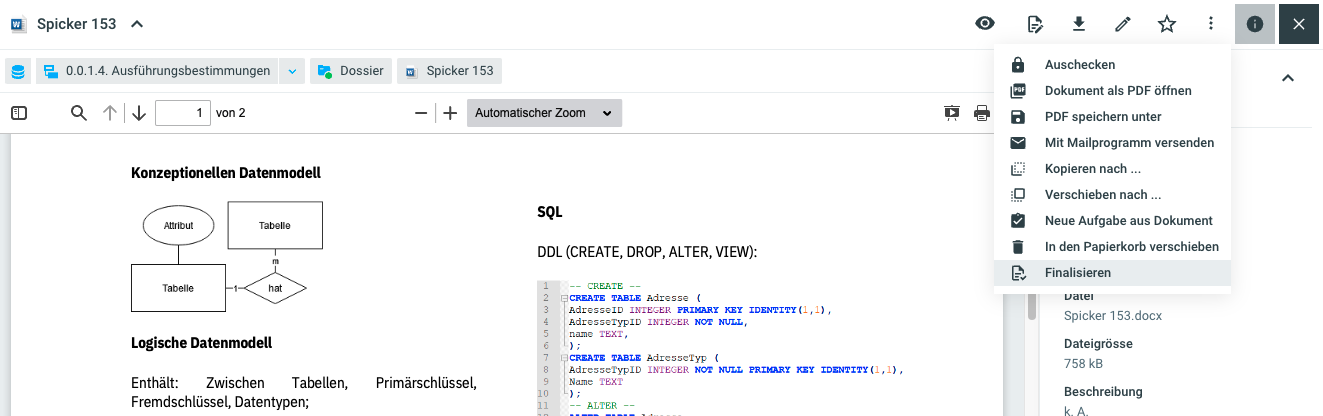Viewport: 1323px width, 416px height.
Task: Click the page number input field
Action: click(182, 113)
